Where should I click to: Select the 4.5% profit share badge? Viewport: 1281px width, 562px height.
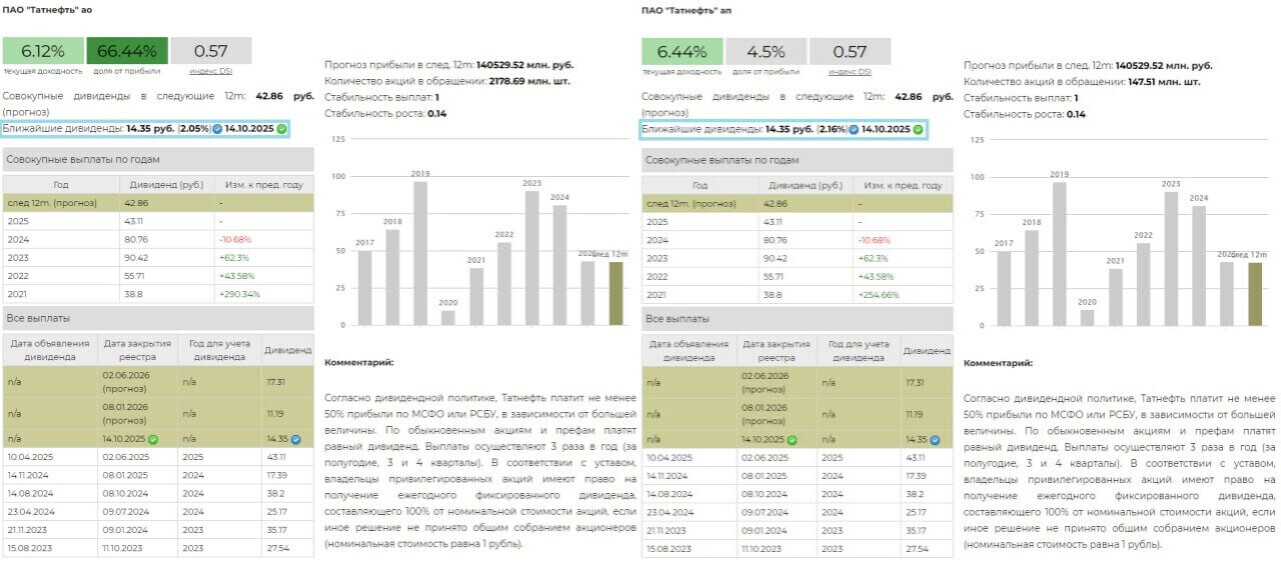[x=765, y=51]
